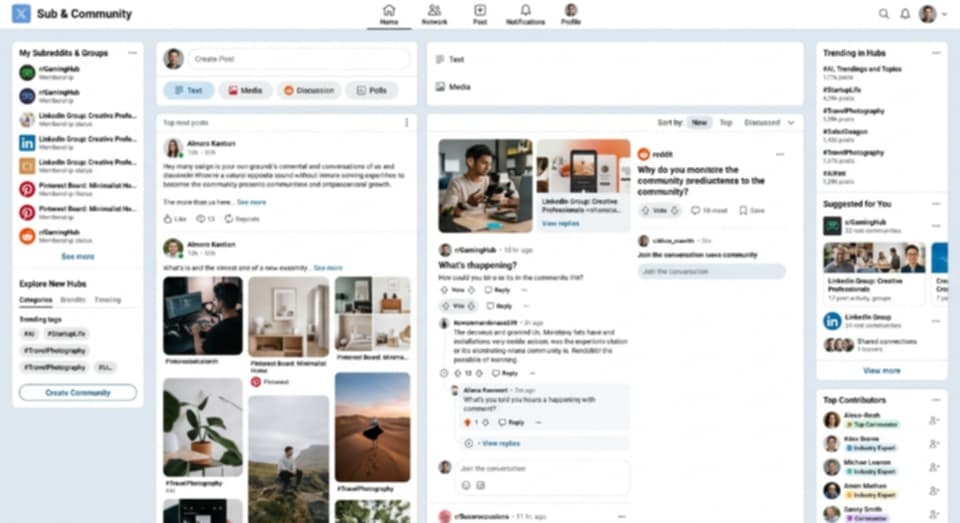Screen dimensions: 960x523
Task: Sort feed by Top
Action: click(x=726, y=122)
